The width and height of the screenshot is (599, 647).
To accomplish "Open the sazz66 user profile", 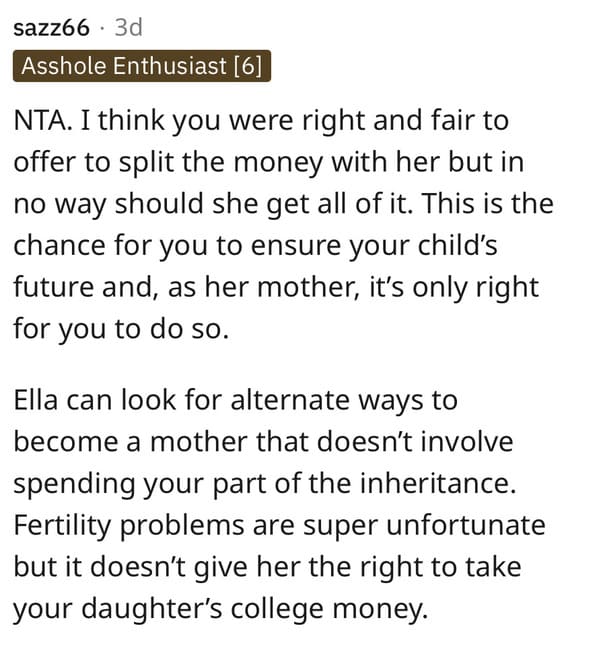I will (x=51, y=28).
